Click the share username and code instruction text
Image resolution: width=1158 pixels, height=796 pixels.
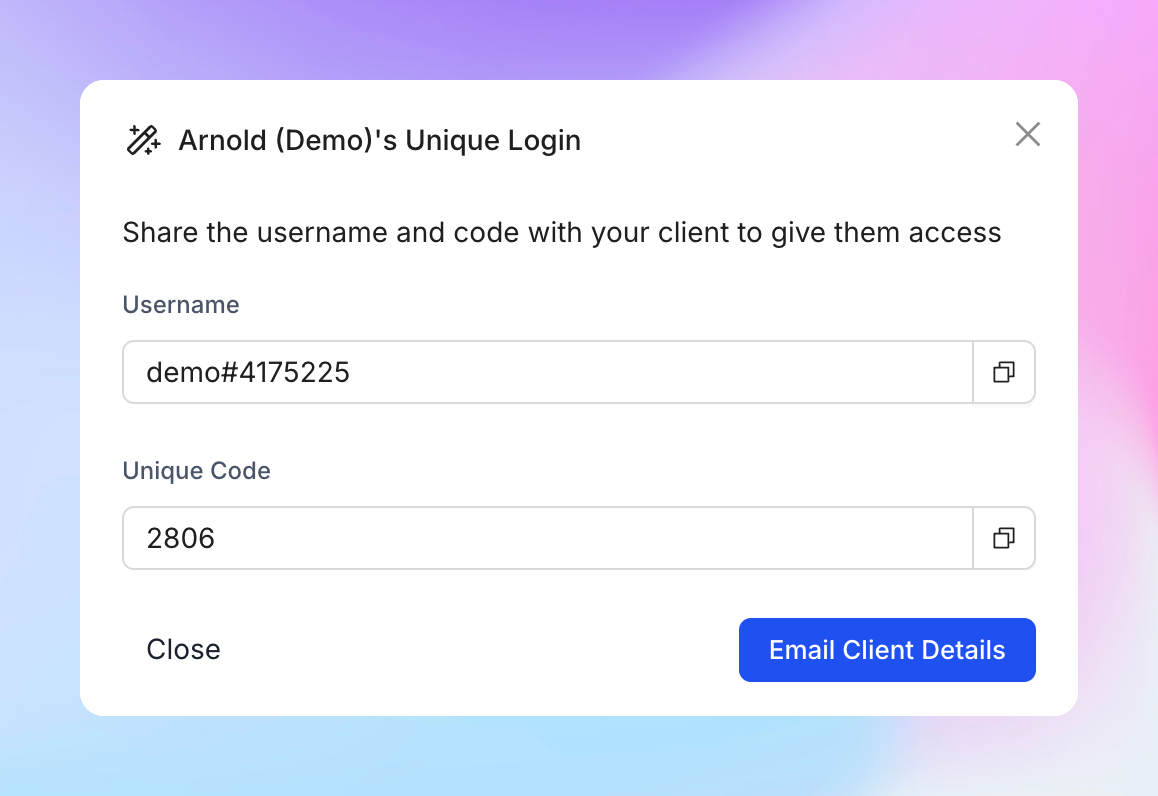pyautogui.click(x=561, y=233)
